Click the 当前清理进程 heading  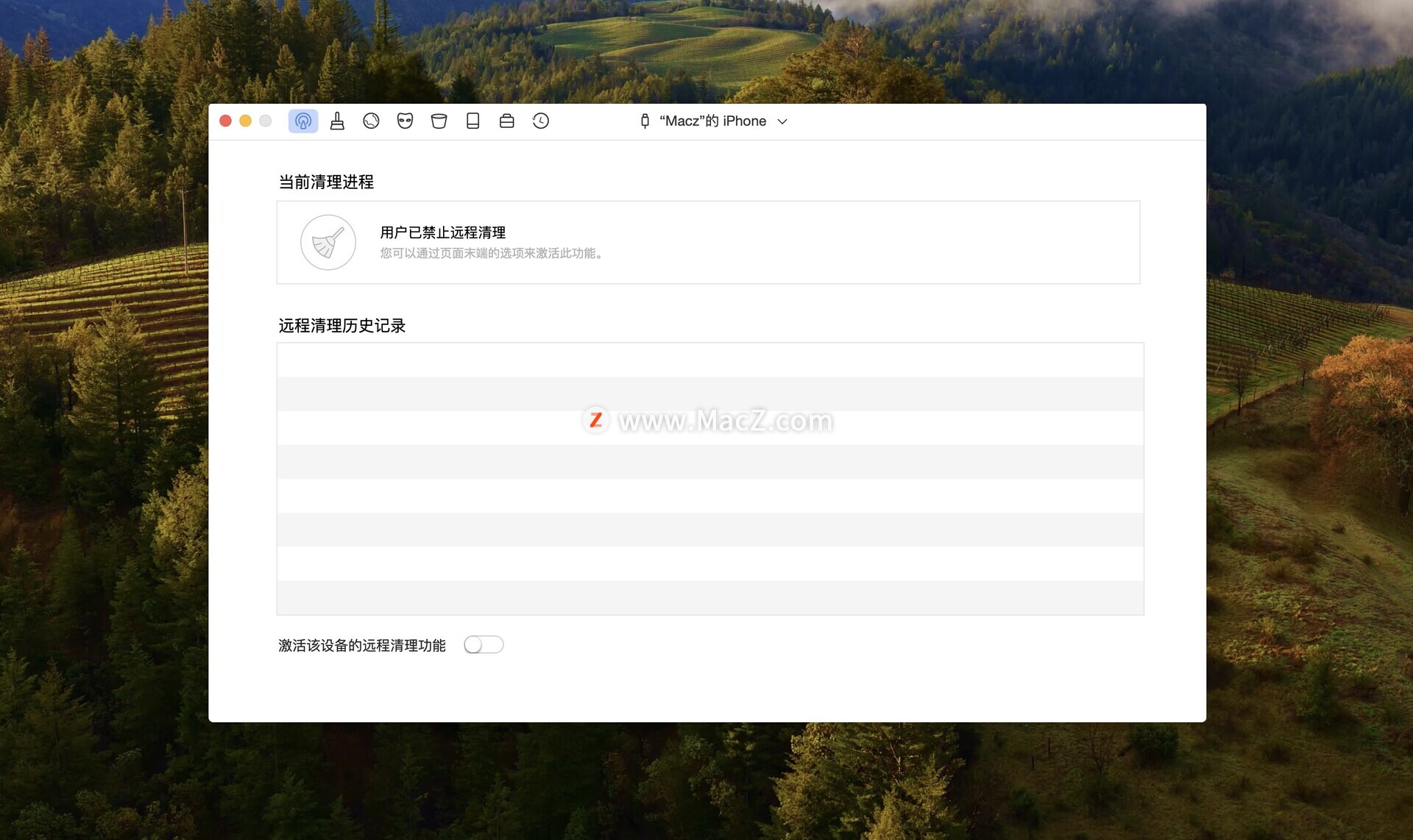tap(326, 182)
